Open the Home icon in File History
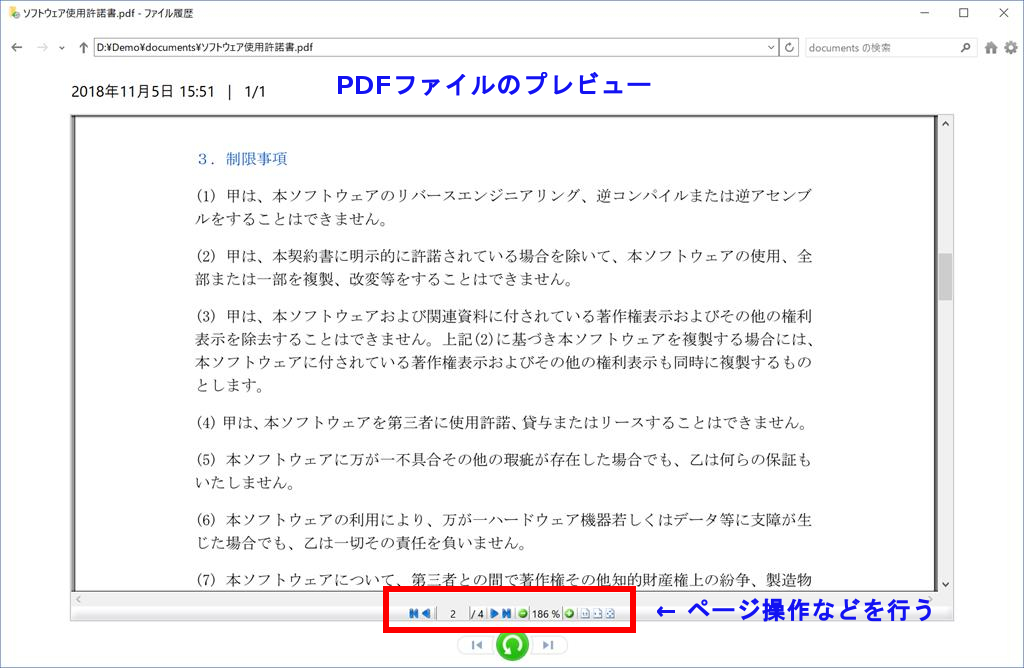Screen dimensions: 1024x668 991,47
